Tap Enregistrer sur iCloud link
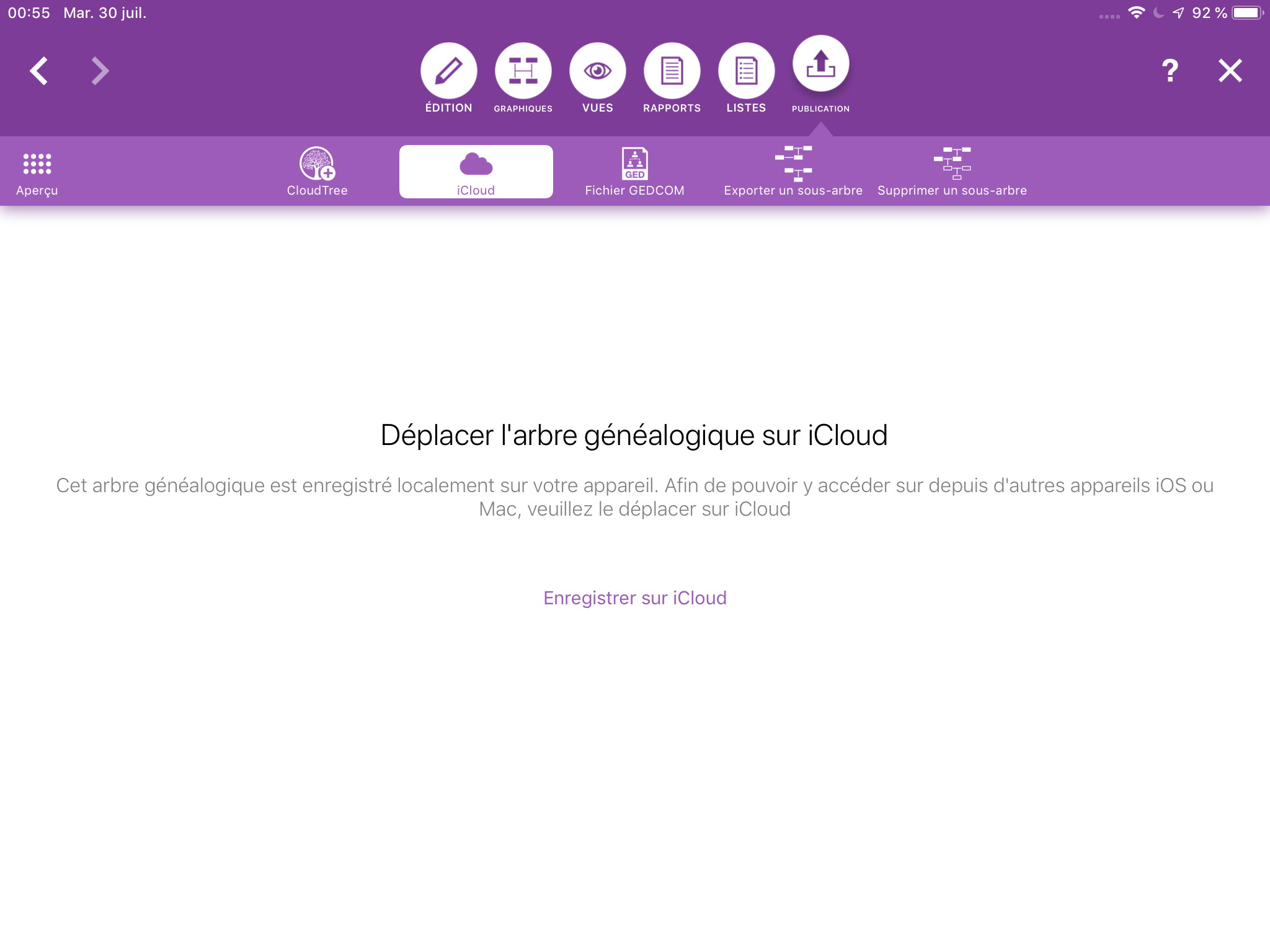 (635, 597)
